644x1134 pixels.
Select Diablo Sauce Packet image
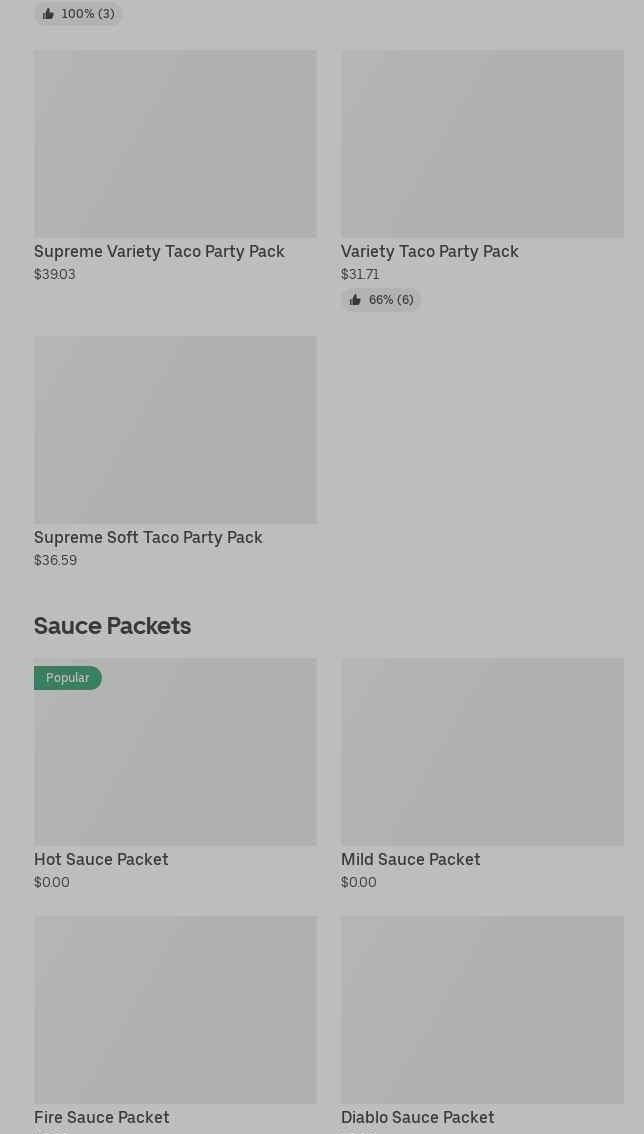pos(482,1010)
